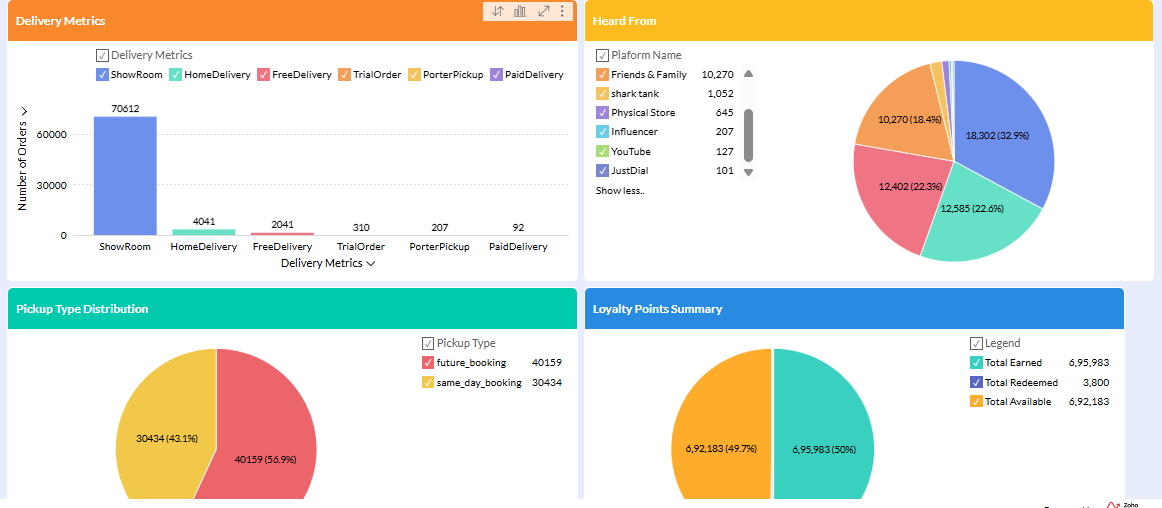Uncheck future_booking in Pickup Type legend
The image size is (1162, 508).
click(x=428, y=363)
